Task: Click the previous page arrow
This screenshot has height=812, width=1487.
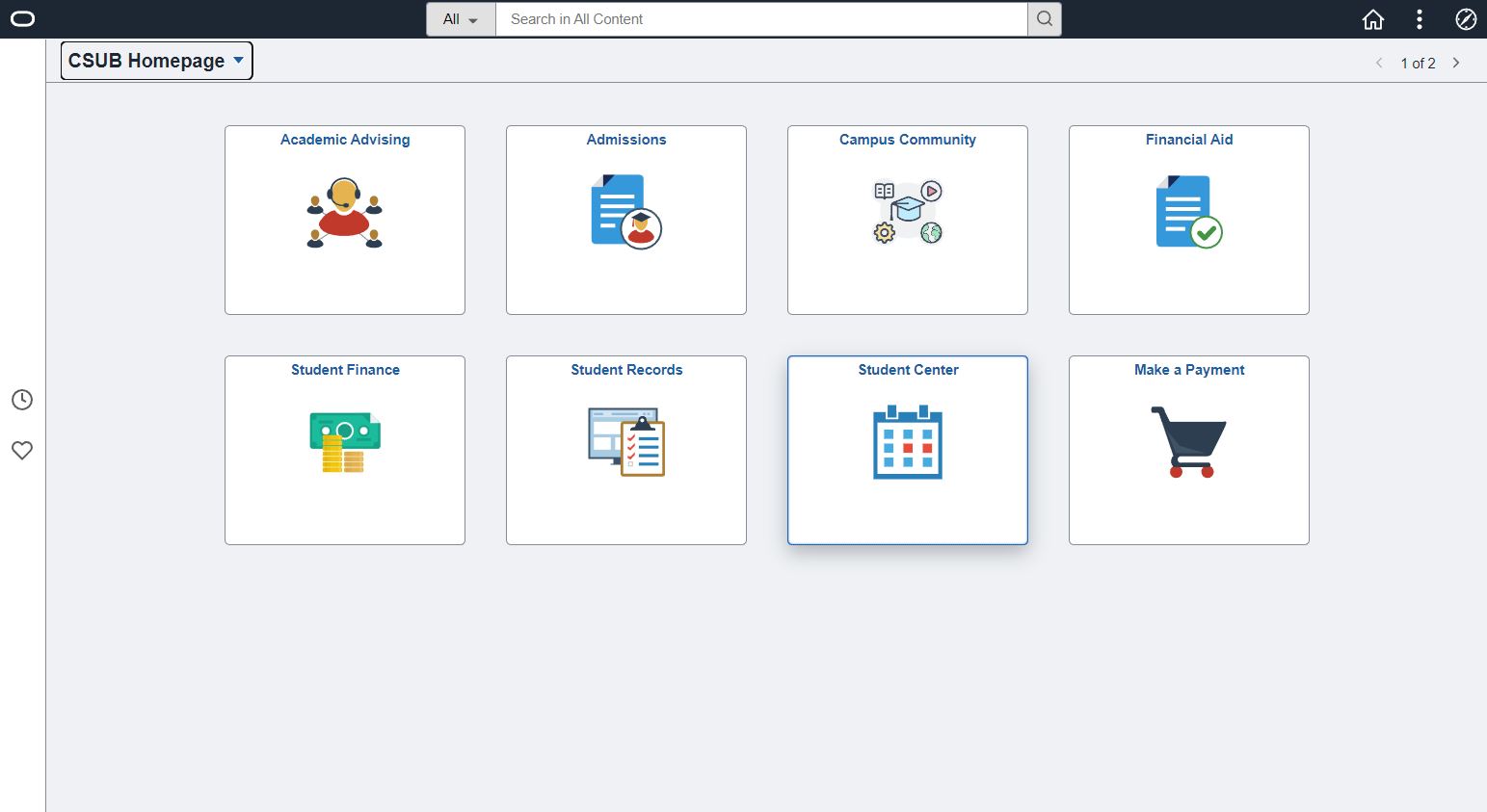Action: (1379, 63)
